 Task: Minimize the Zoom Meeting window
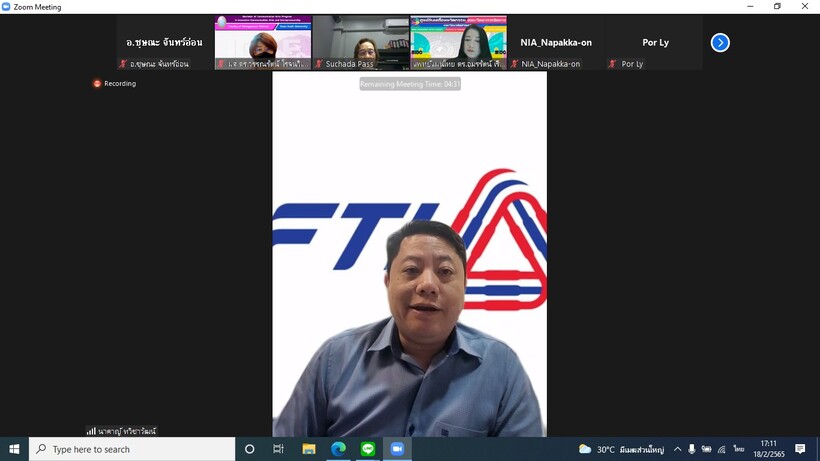pyautogui.click(x=750, y=6)
